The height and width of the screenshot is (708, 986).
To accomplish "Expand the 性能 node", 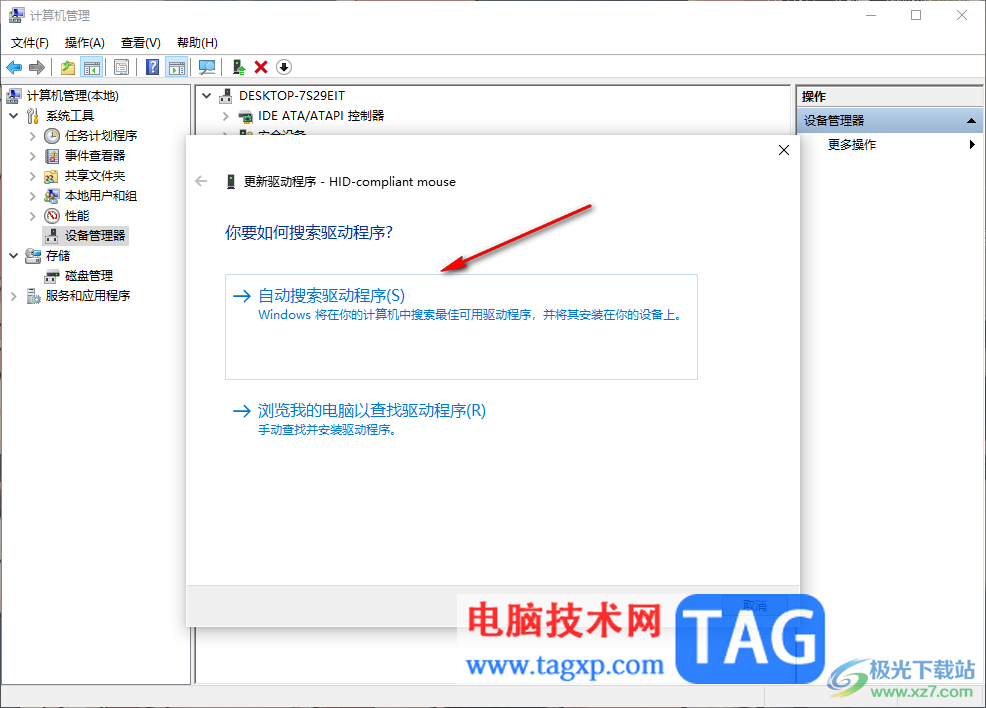I will pyautogui.click(x=33, y=216).
